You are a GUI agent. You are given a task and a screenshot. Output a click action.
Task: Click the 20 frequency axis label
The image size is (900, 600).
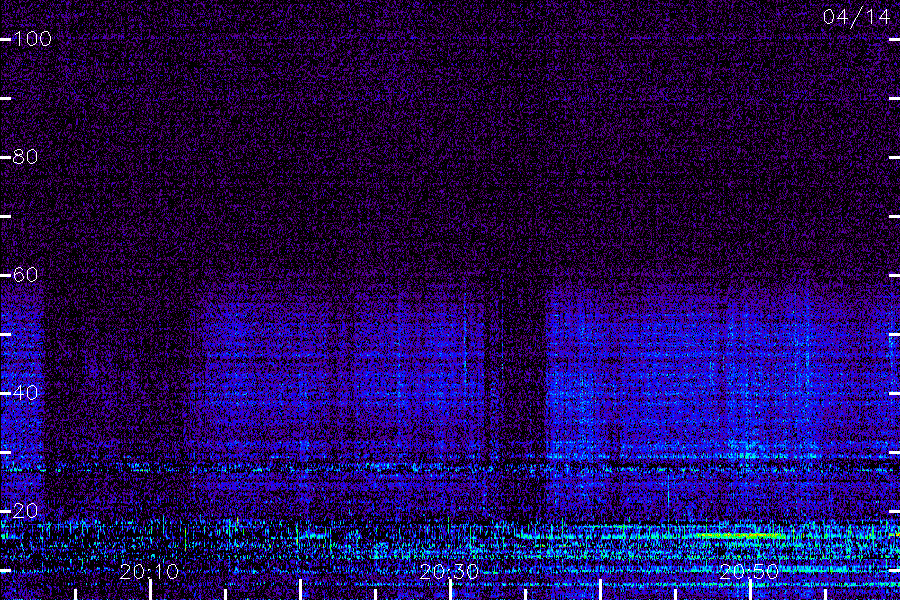tap(25, 511)
